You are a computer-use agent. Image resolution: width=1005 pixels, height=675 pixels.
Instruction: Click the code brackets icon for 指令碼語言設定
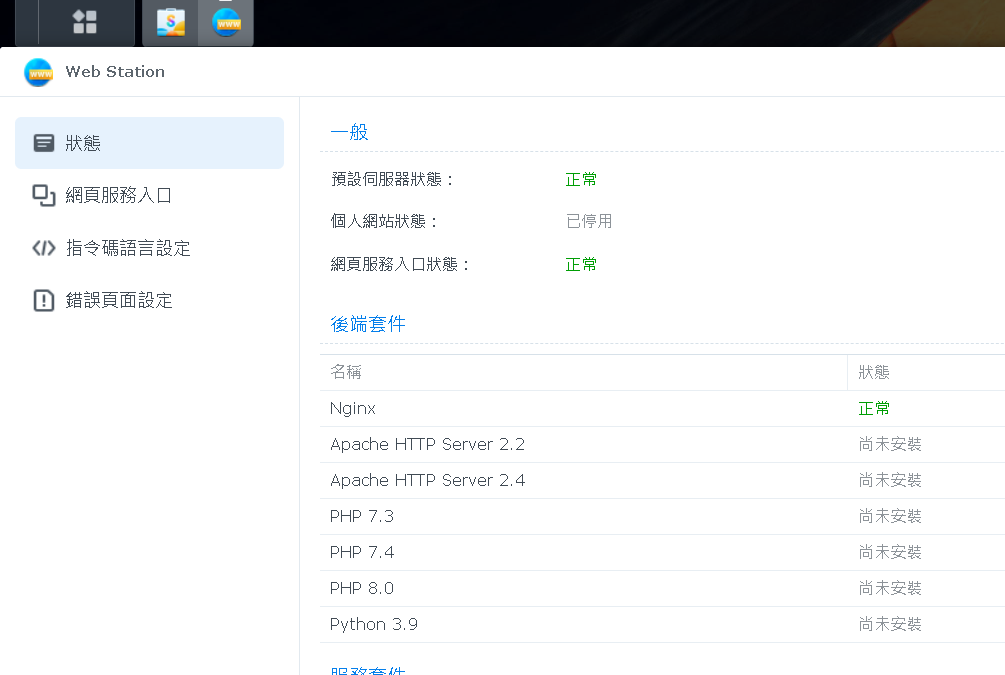click(x=44, y=248)
